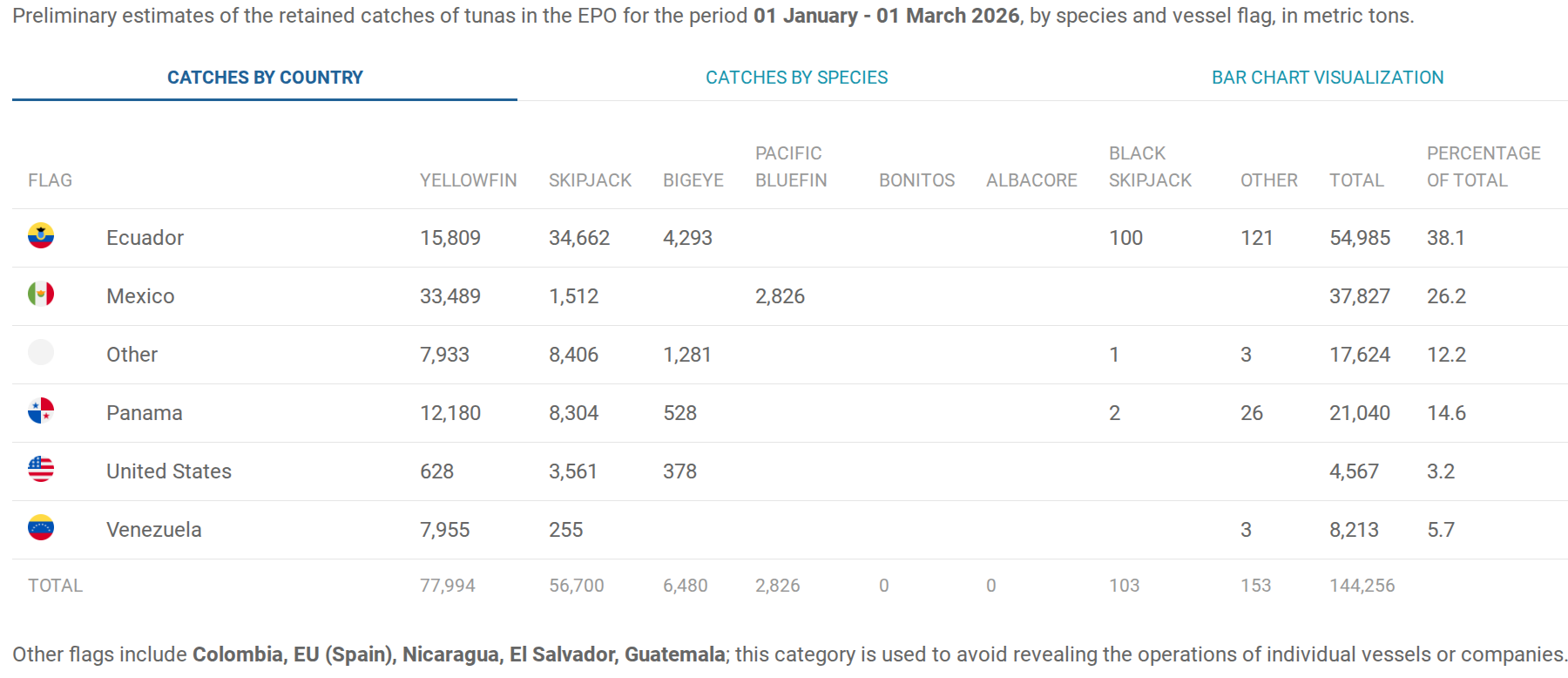The image size is (1568, 678).
Task: Open the Bar Chart Visualization tab
Action: tap(1328, 78)
